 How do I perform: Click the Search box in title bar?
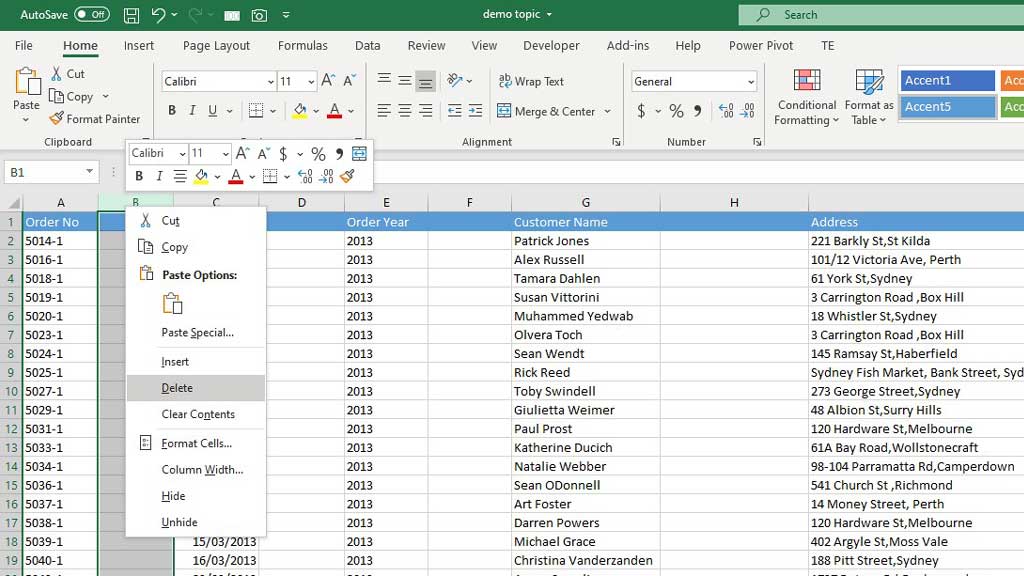(880, 15)
